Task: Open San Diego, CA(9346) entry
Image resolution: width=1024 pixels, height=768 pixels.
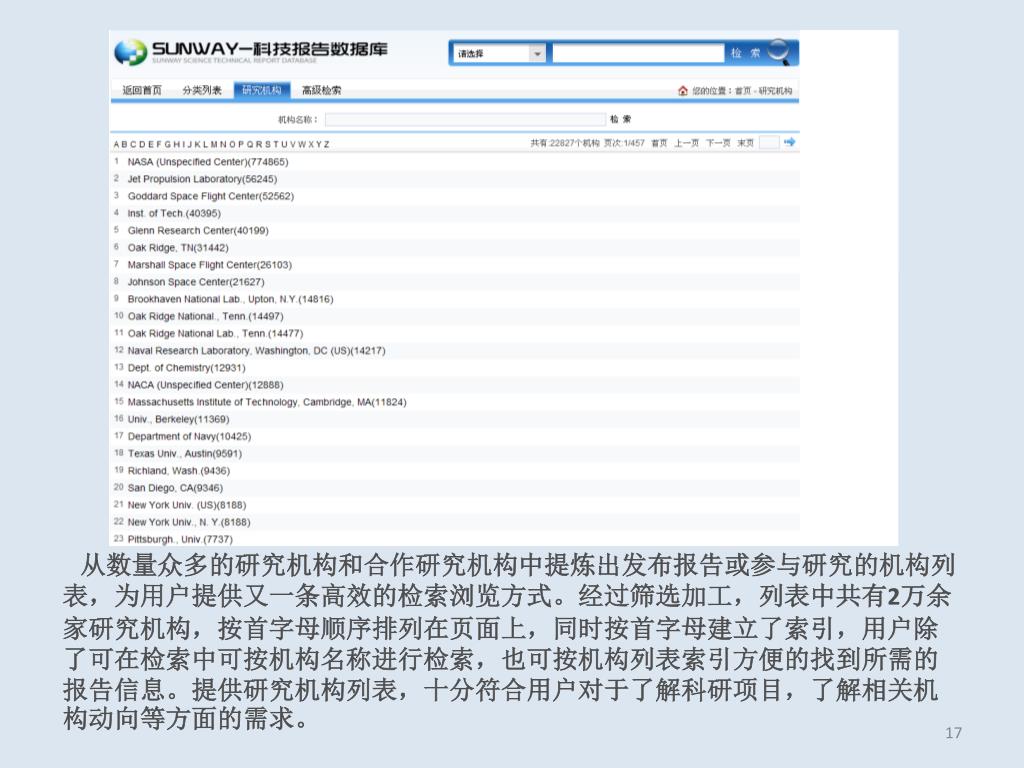Action: point(175,488)
